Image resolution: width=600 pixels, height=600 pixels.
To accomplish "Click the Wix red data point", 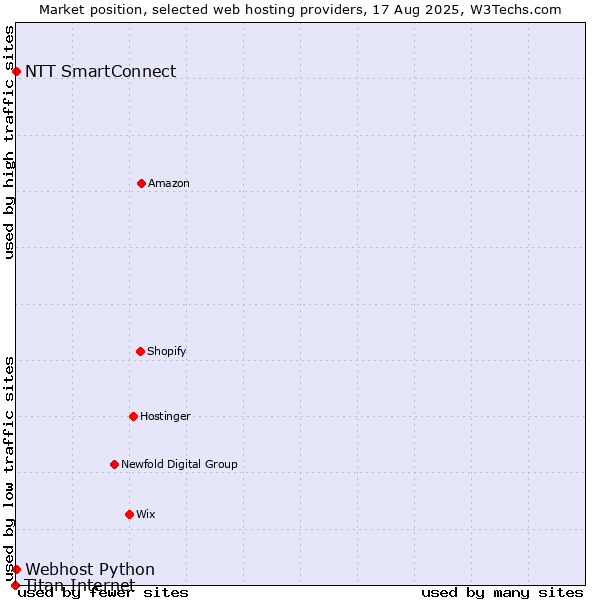I will (x=129, y=514).
